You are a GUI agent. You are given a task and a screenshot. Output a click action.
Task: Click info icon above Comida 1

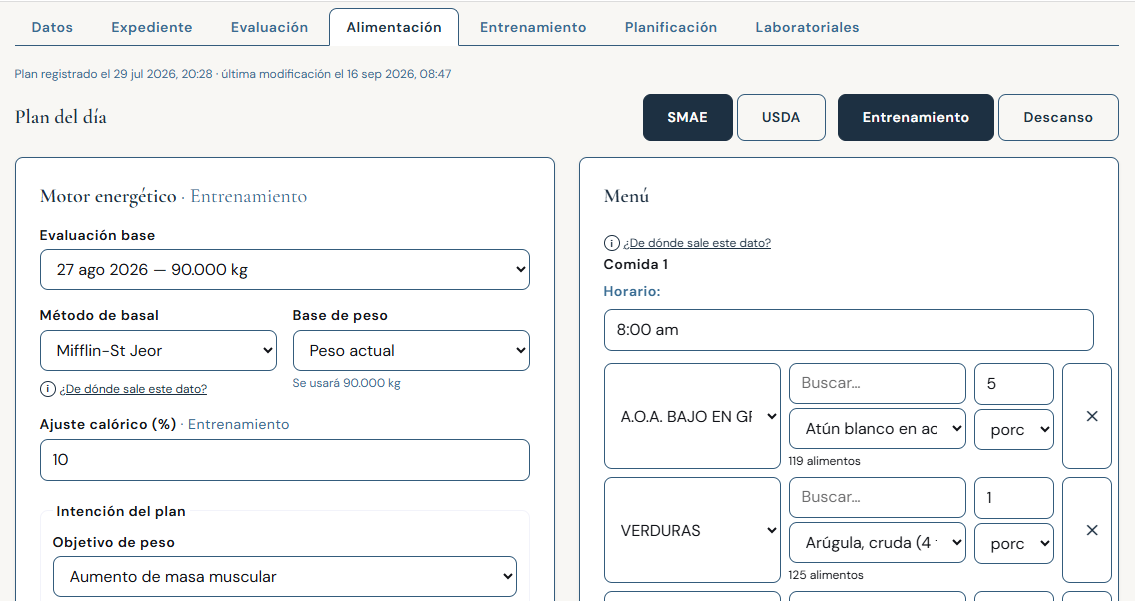coord(612,243)
